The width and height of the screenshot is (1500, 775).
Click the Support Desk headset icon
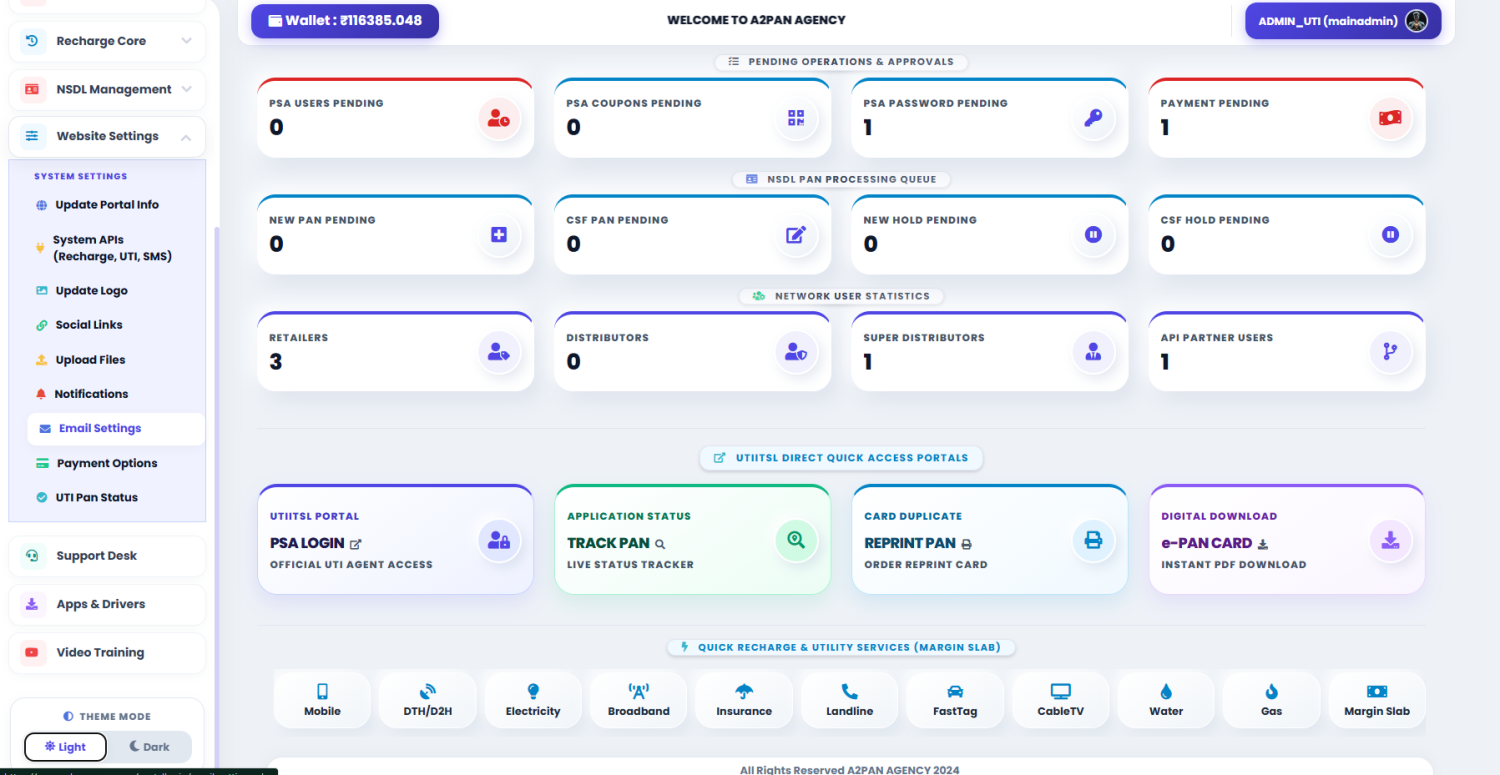coord(32,556)
